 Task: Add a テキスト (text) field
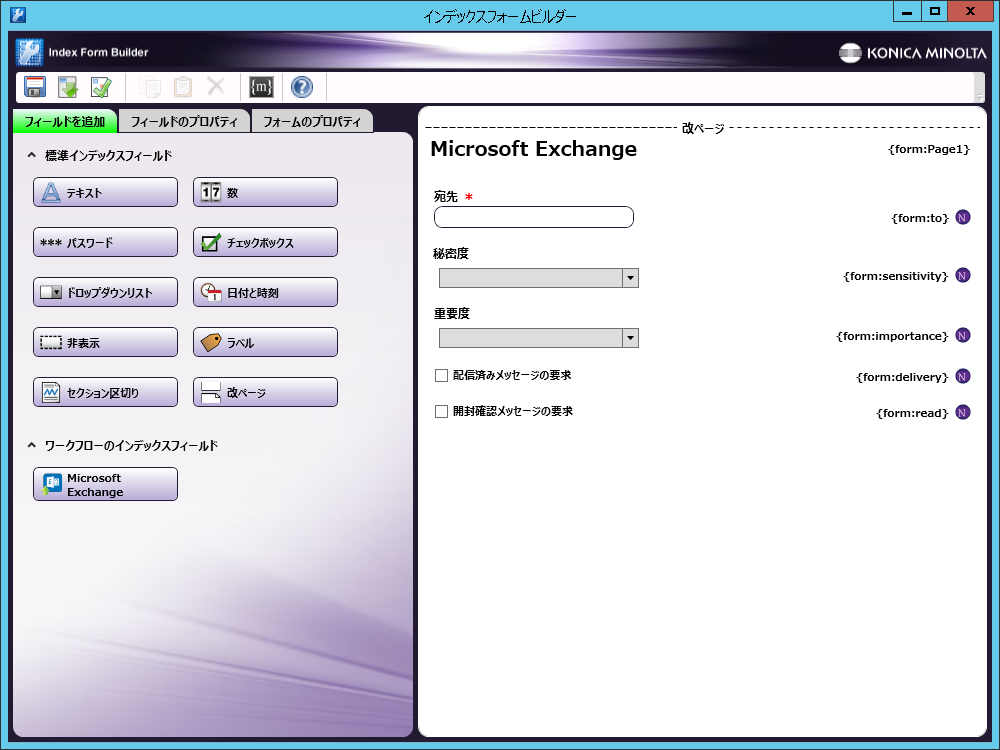point(105,192)
